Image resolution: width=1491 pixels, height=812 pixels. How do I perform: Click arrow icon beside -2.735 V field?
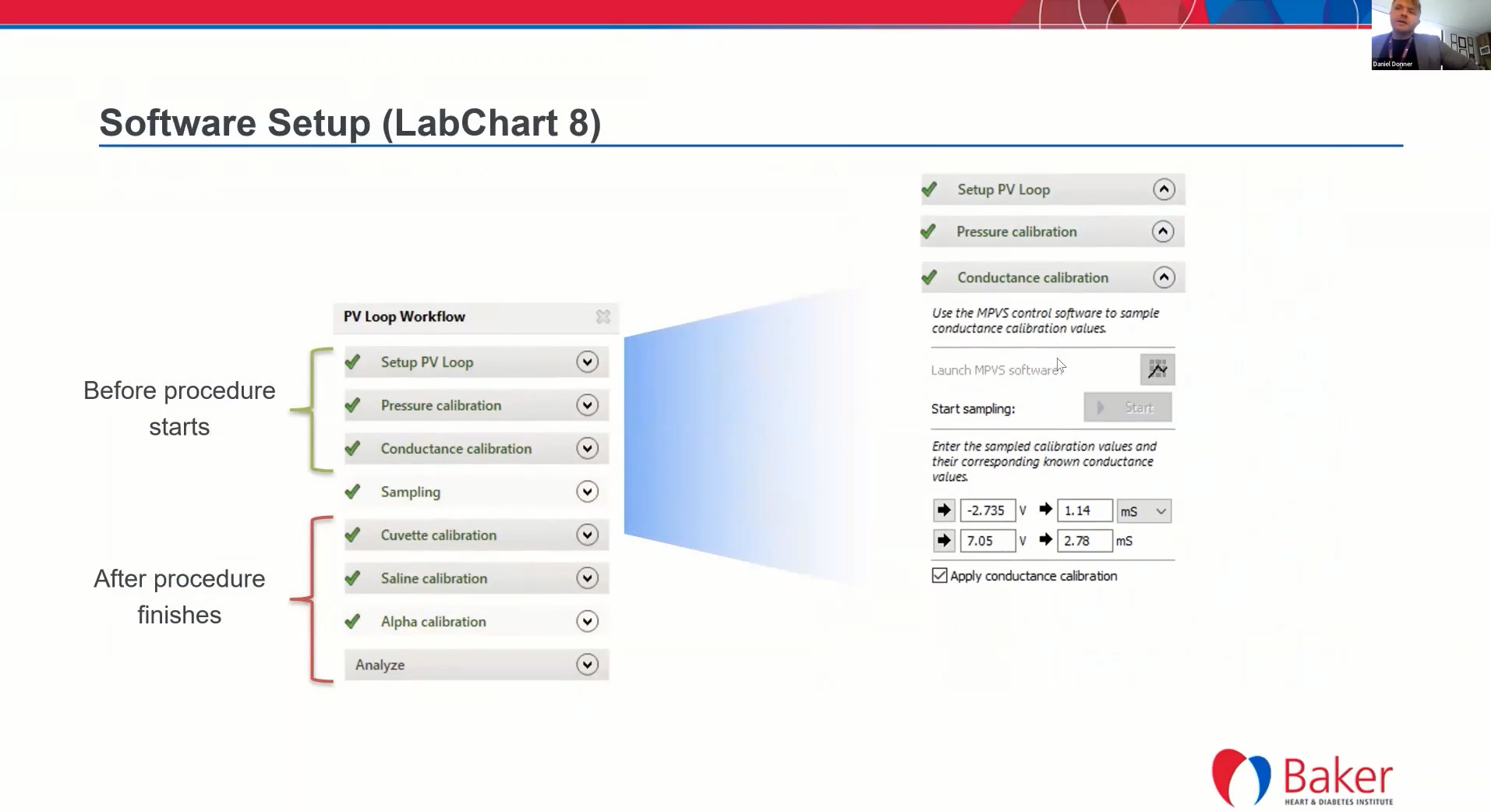(944, 510)
